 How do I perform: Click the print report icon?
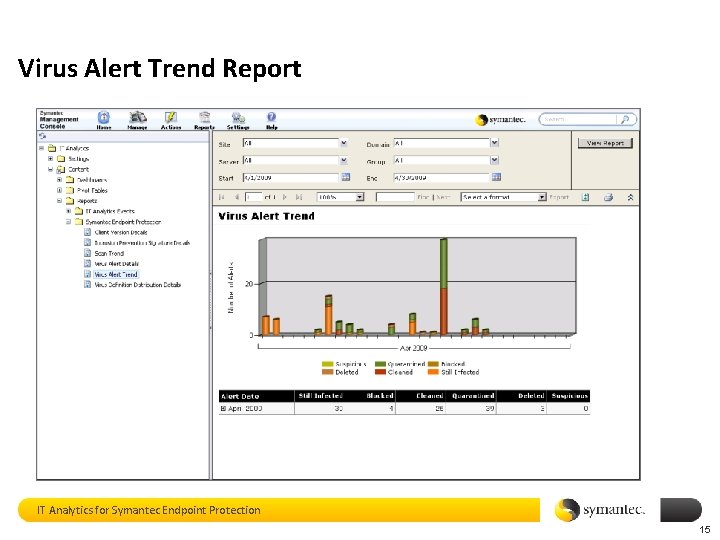[608, 197]
